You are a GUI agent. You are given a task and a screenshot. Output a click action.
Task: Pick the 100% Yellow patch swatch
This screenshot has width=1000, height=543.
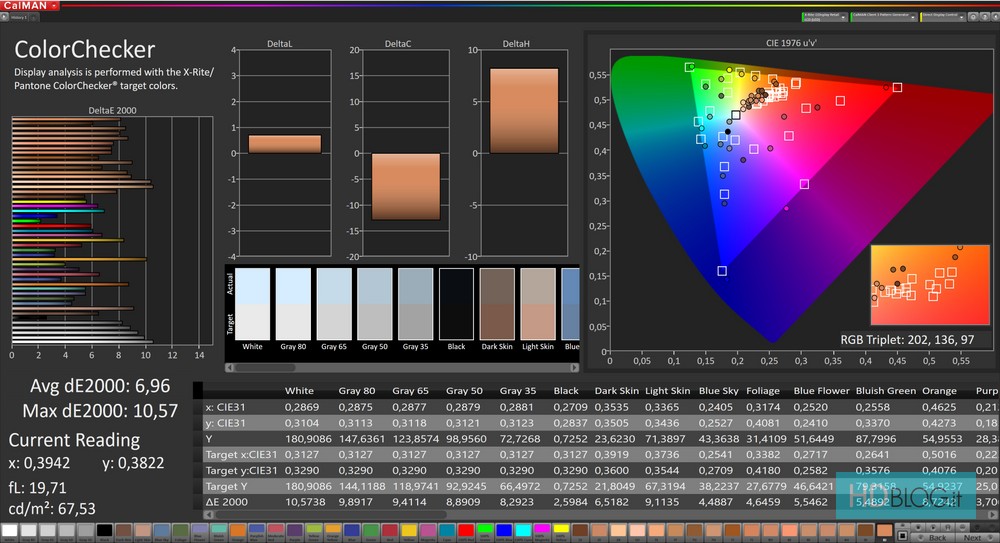pos(559,530)
